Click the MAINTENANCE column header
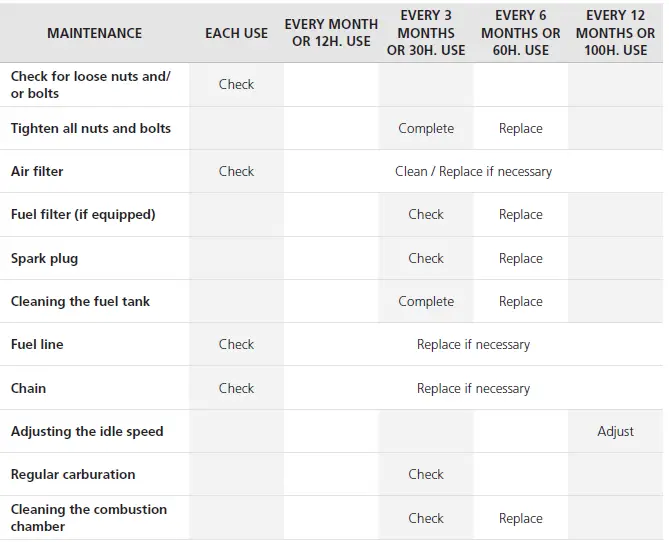 [x=94, y=33]
